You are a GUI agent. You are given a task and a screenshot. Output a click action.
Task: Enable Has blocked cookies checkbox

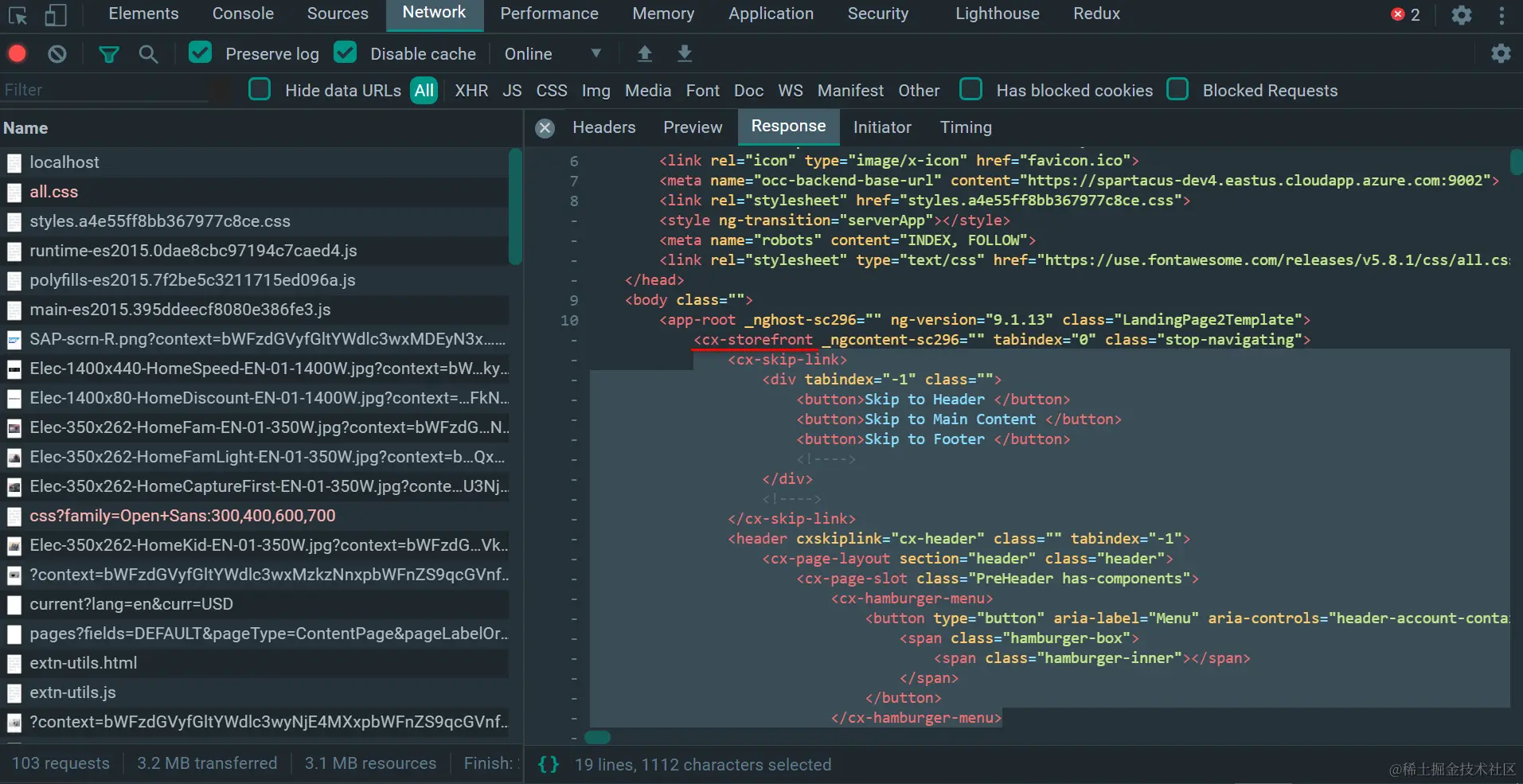970,89
